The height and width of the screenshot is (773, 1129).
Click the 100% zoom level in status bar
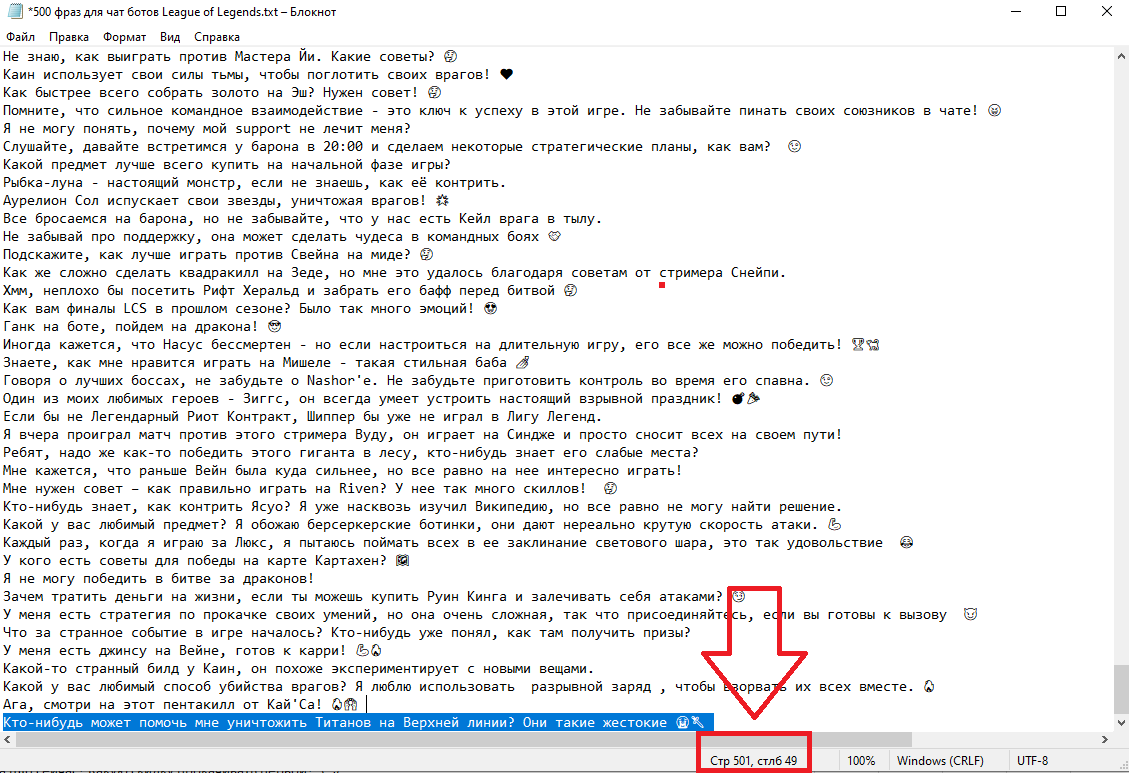click(x=861, y=761)
